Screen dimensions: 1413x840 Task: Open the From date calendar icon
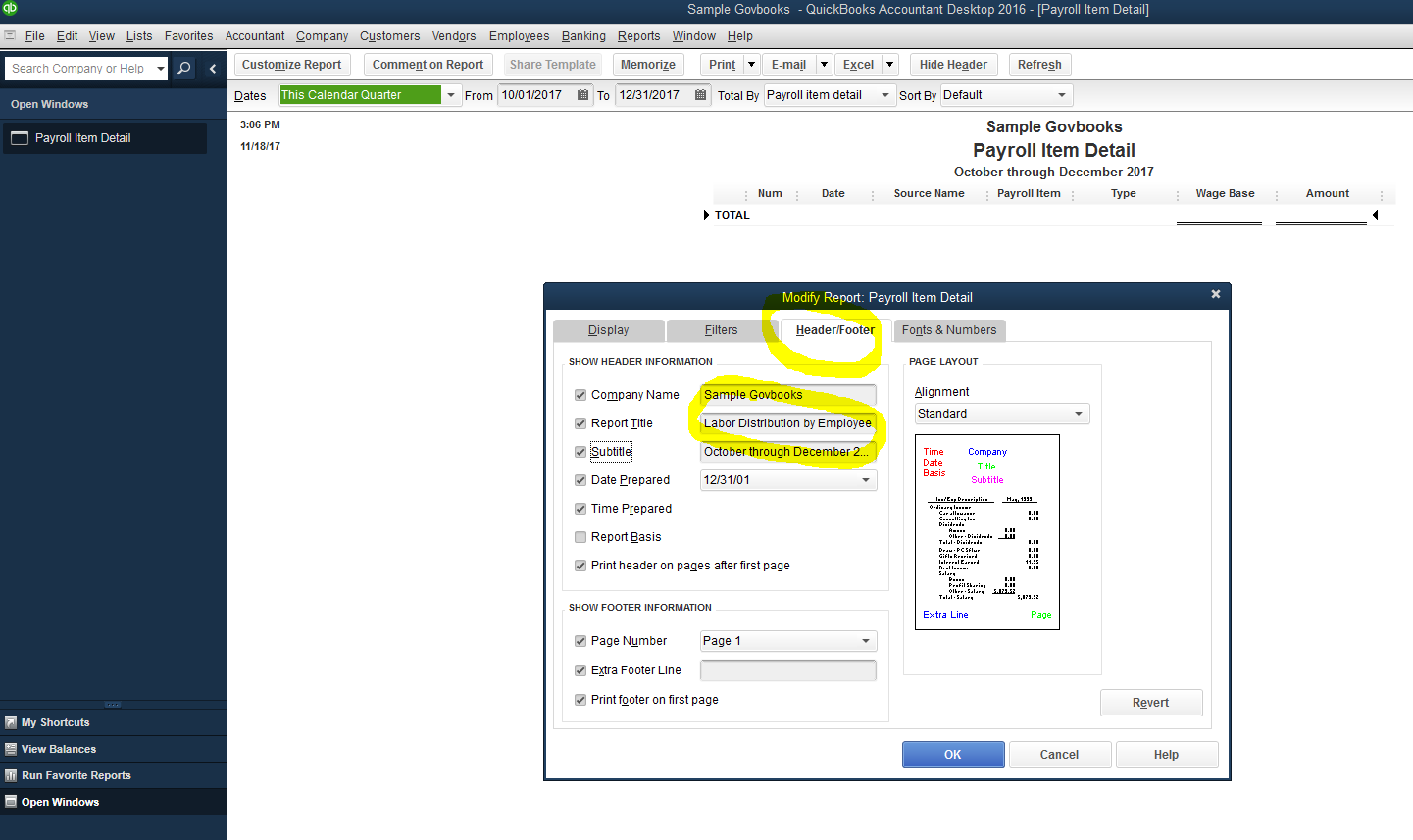pos(580,95)
